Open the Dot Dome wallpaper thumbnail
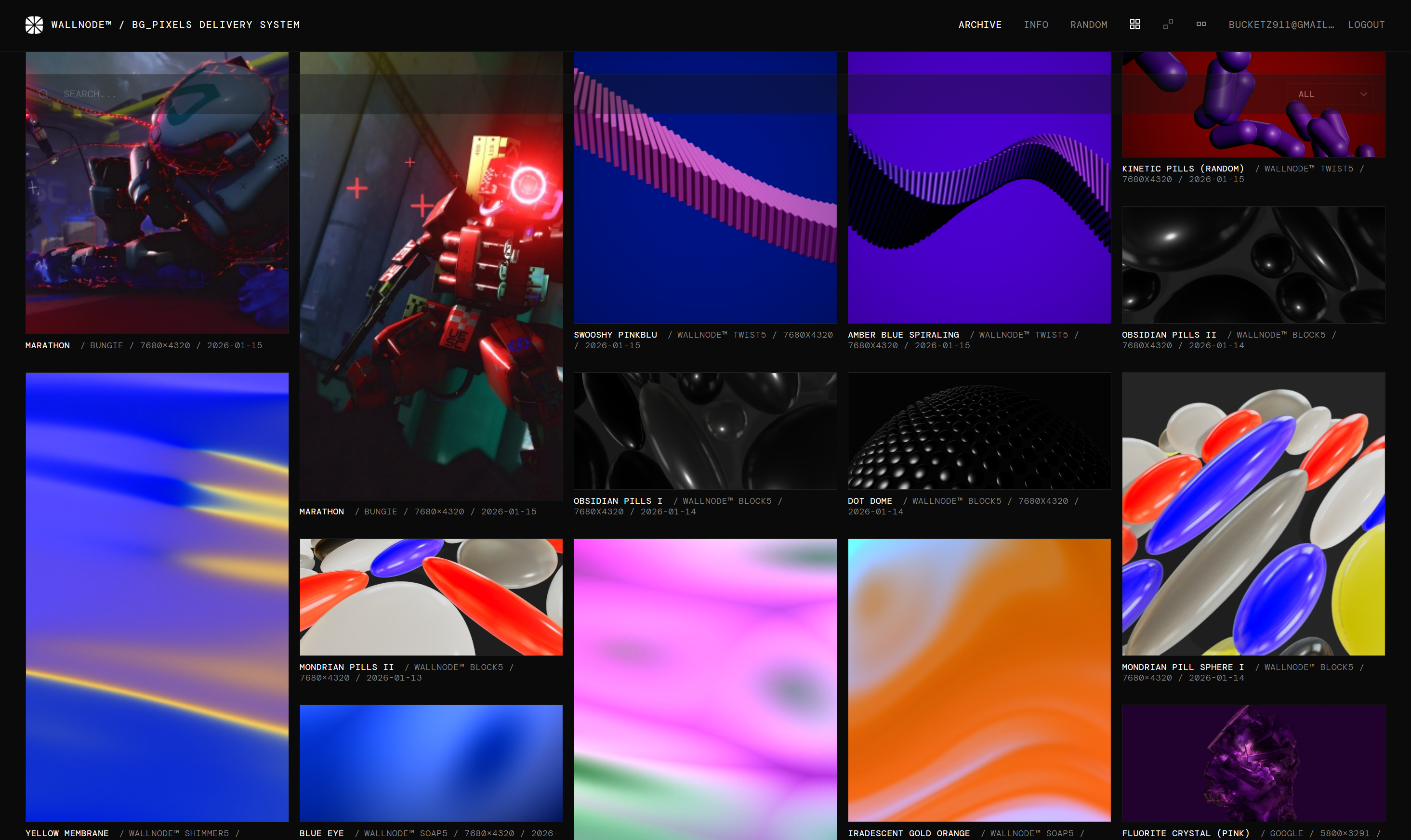1411x840 pixels. [x=979, y=431]
